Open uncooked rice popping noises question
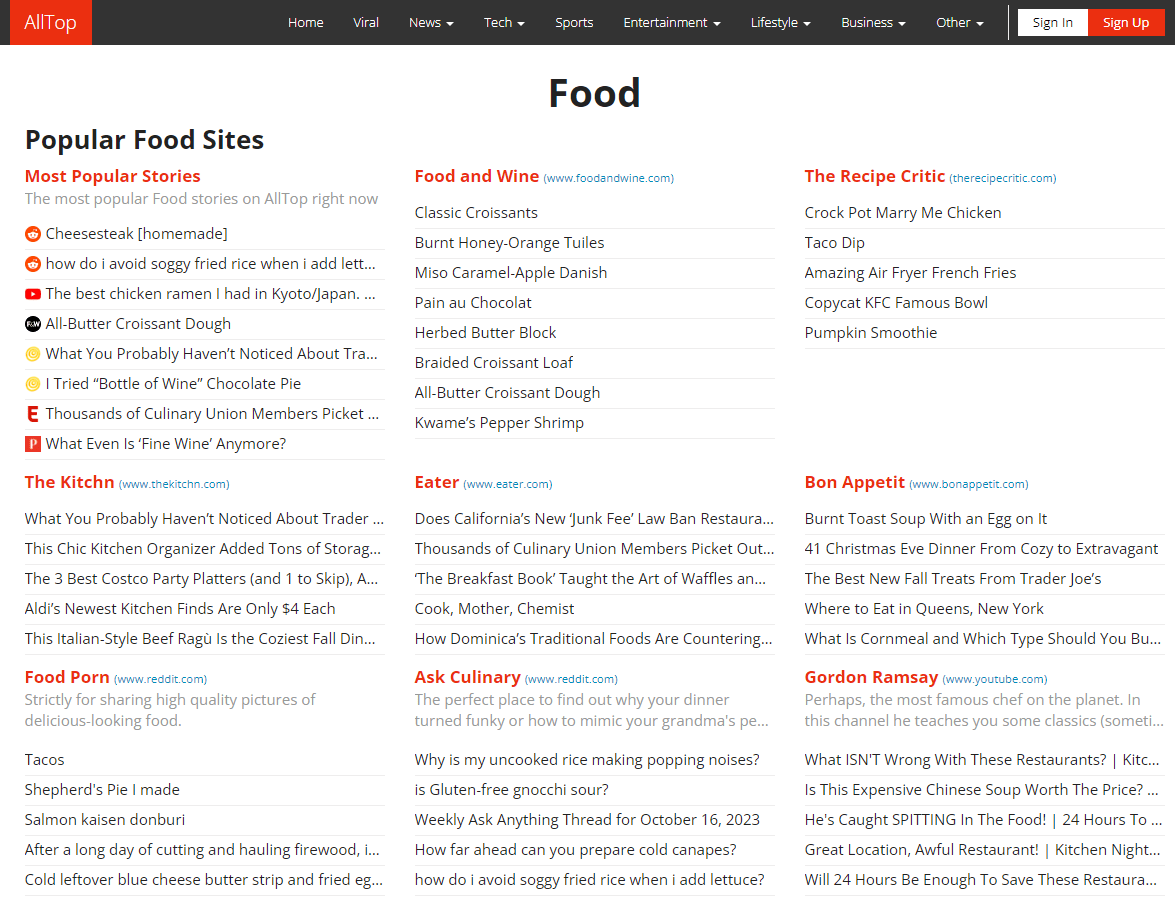Screen dimensions: 1175x909 [587, 760]
